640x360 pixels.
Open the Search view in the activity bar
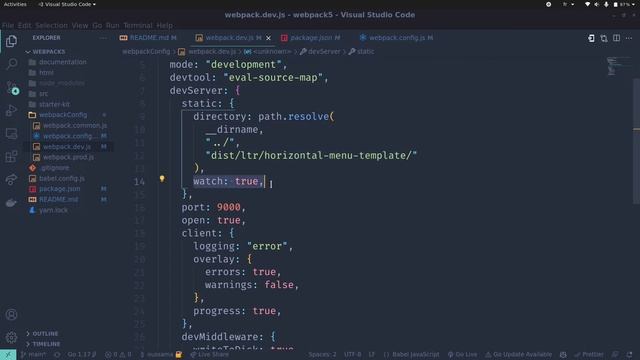[x=12, y=64]
